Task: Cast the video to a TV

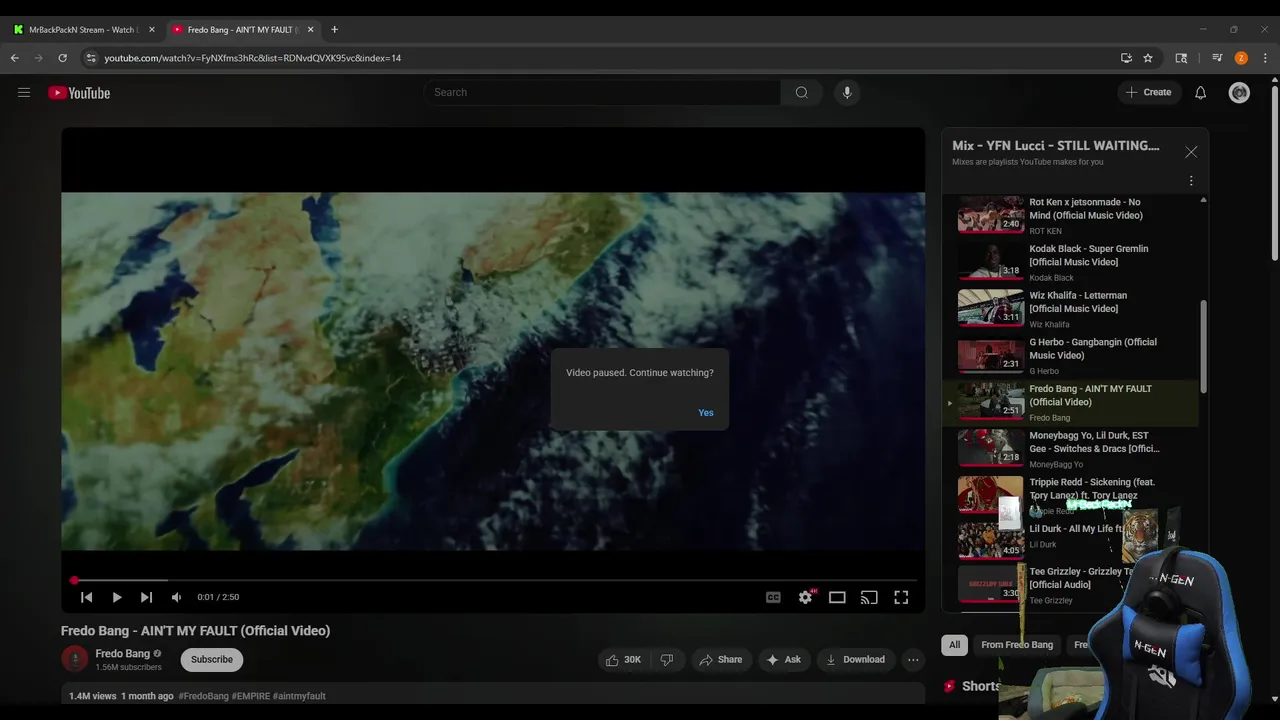Action: (869, 597)
